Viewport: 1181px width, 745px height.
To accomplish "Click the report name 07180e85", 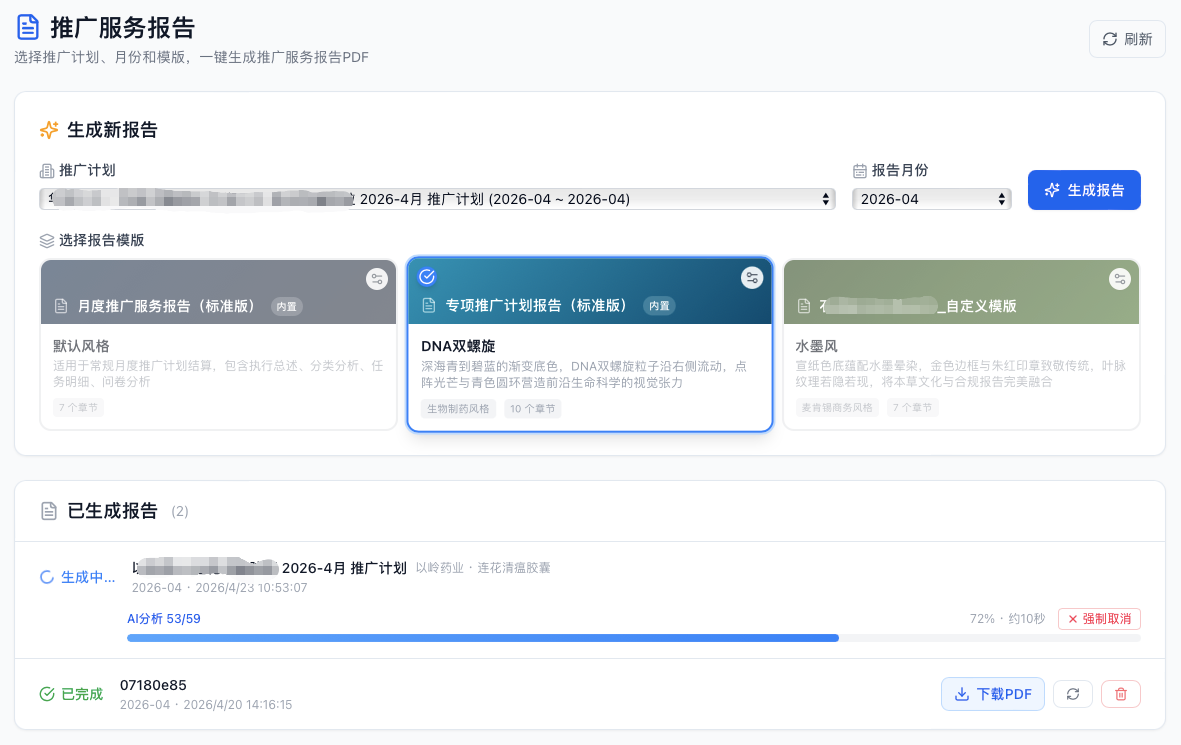I will pos(153,685).
